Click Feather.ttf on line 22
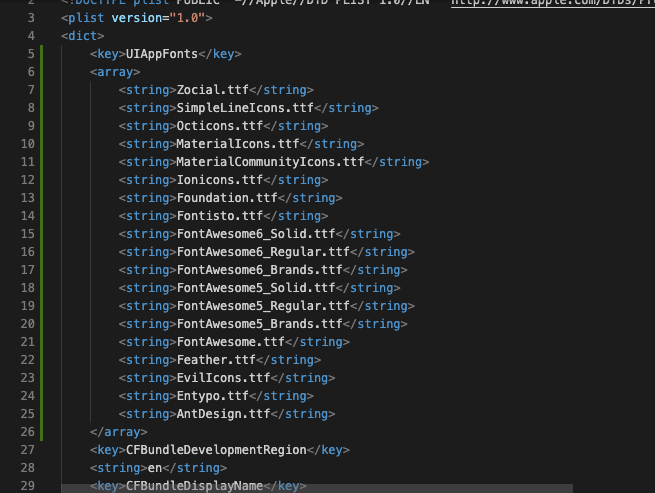 (x=216, y=359)
